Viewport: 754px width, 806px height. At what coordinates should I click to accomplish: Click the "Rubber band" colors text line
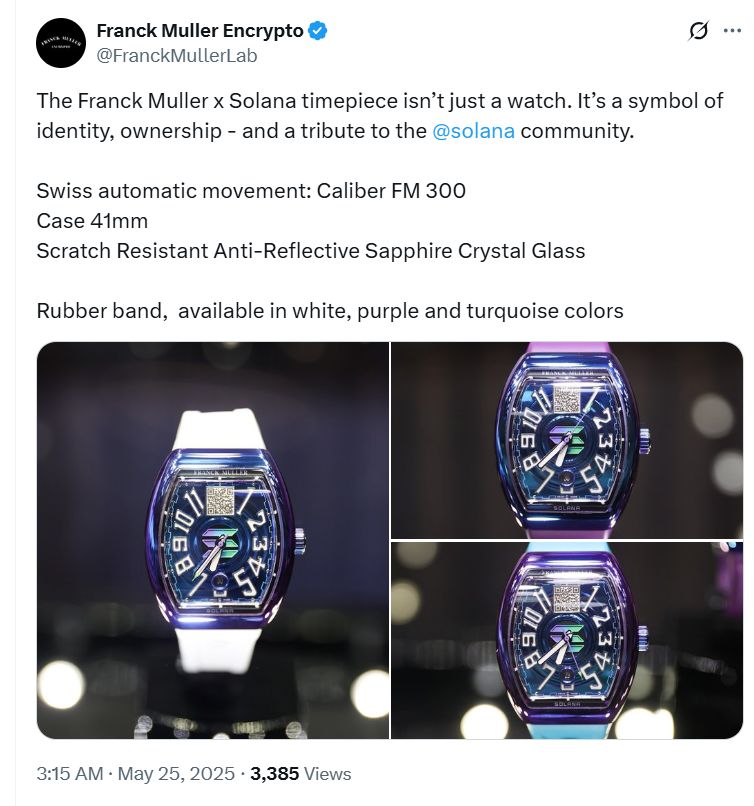330,311
